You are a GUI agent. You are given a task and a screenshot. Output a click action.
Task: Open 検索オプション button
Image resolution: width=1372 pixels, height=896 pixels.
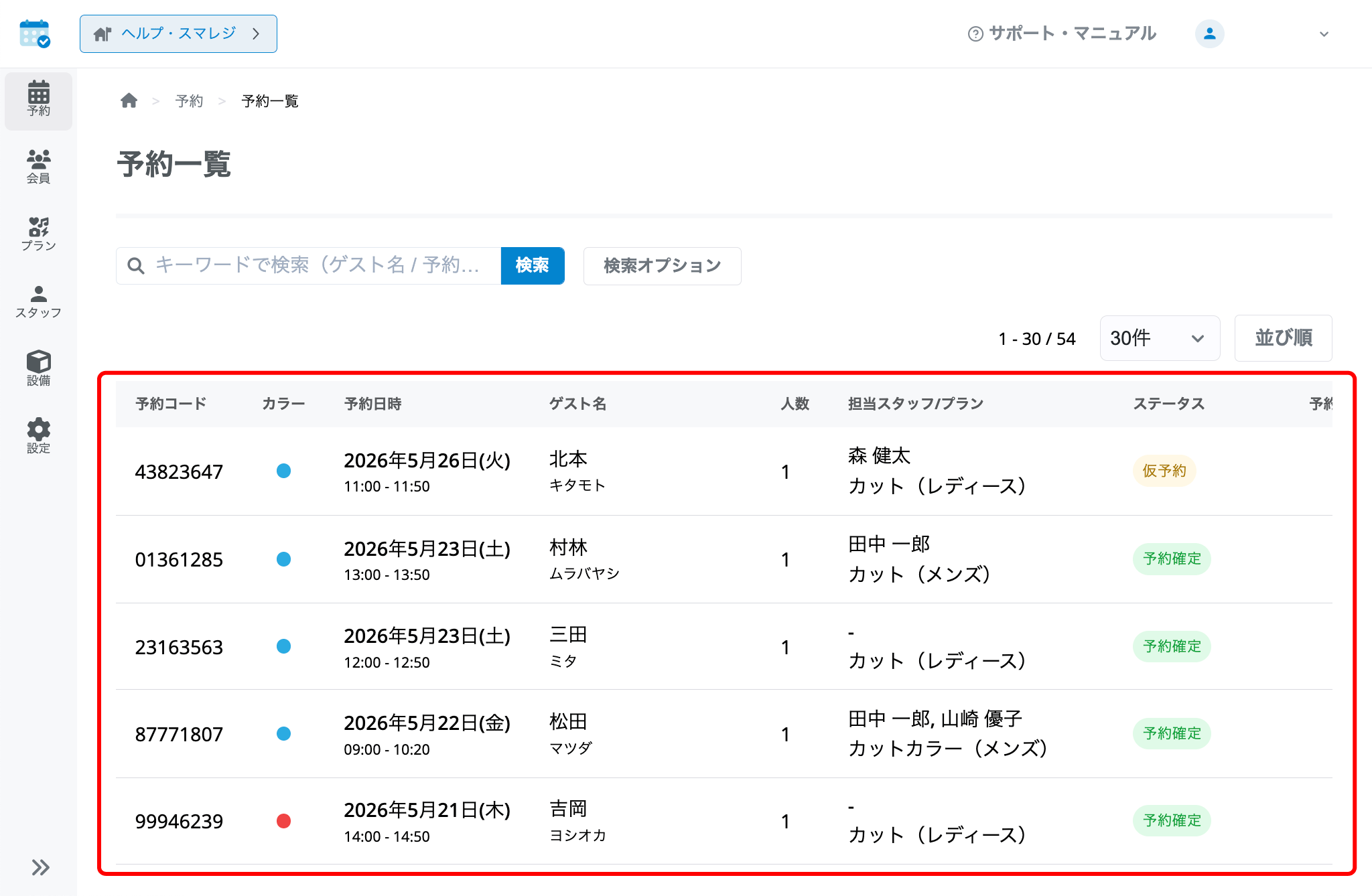click(x=662, y=266)
